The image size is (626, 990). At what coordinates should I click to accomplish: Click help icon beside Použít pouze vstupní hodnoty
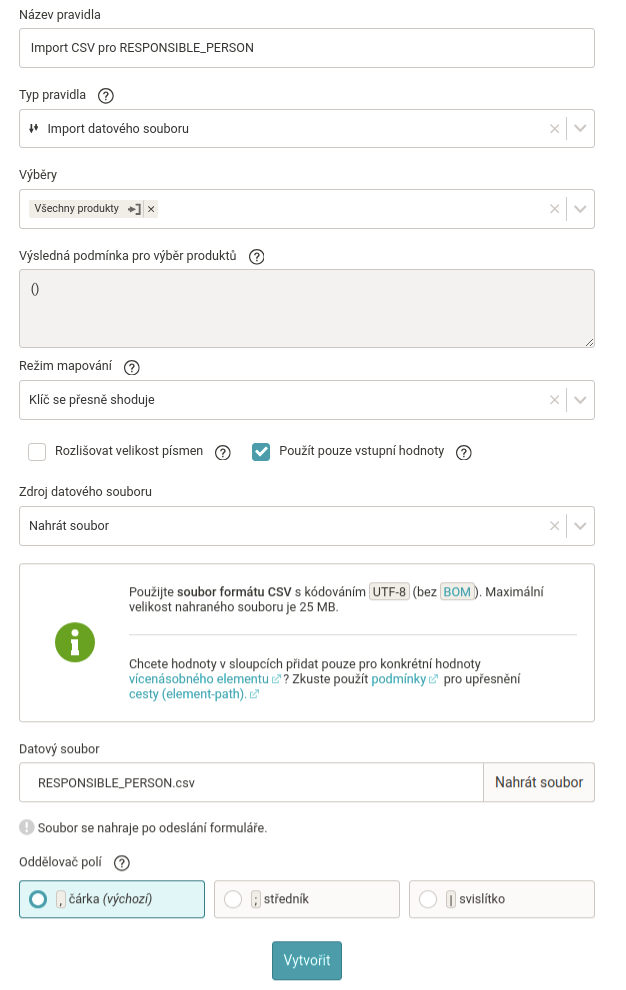464,452
